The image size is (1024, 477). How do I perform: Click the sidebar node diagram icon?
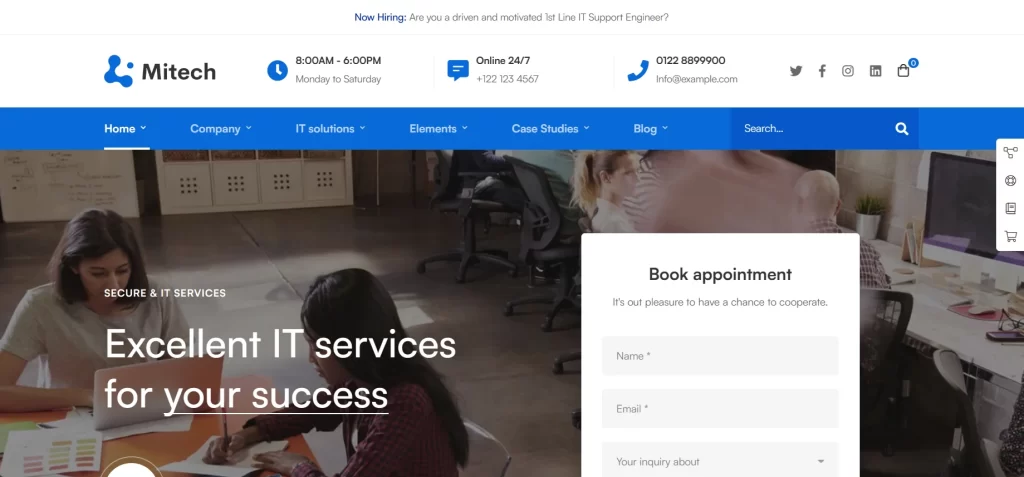(1010, 153)
